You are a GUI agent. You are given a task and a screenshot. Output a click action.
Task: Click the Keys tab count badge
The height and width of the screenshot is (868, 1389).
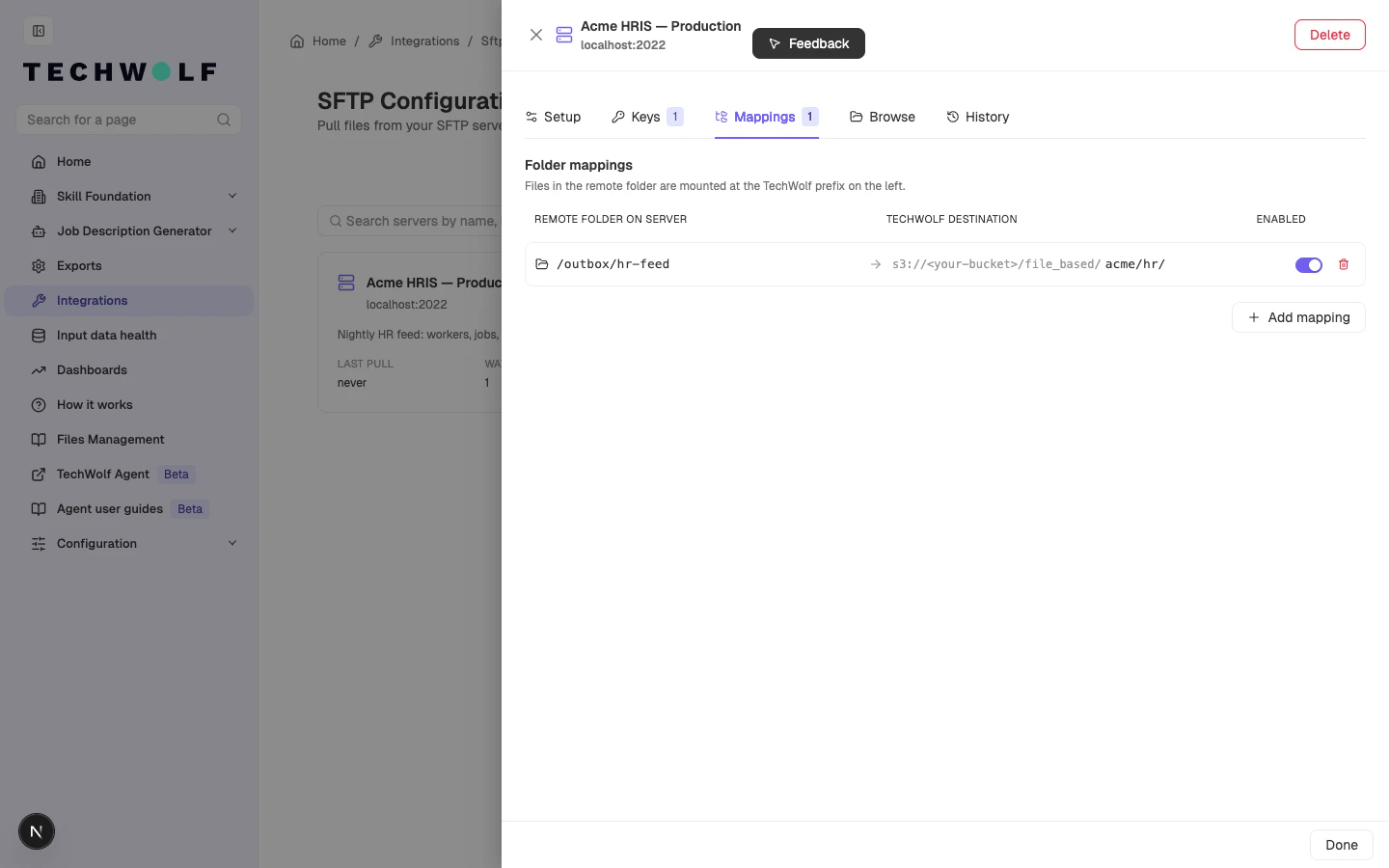pos(675,117)
